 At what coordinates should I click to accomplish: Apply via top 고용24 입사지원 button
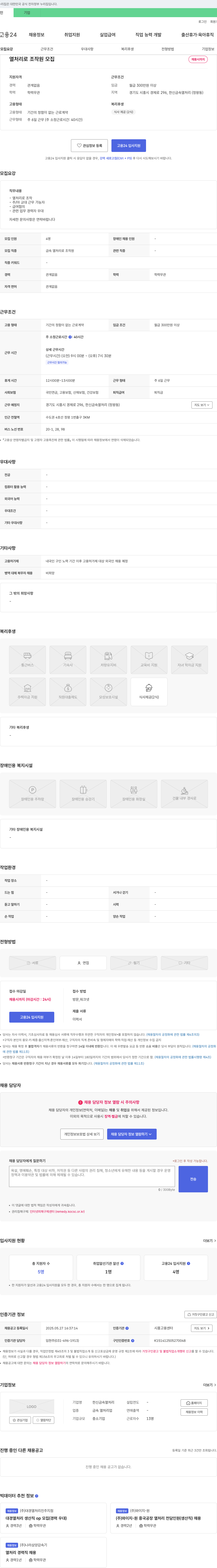(129, 145)
